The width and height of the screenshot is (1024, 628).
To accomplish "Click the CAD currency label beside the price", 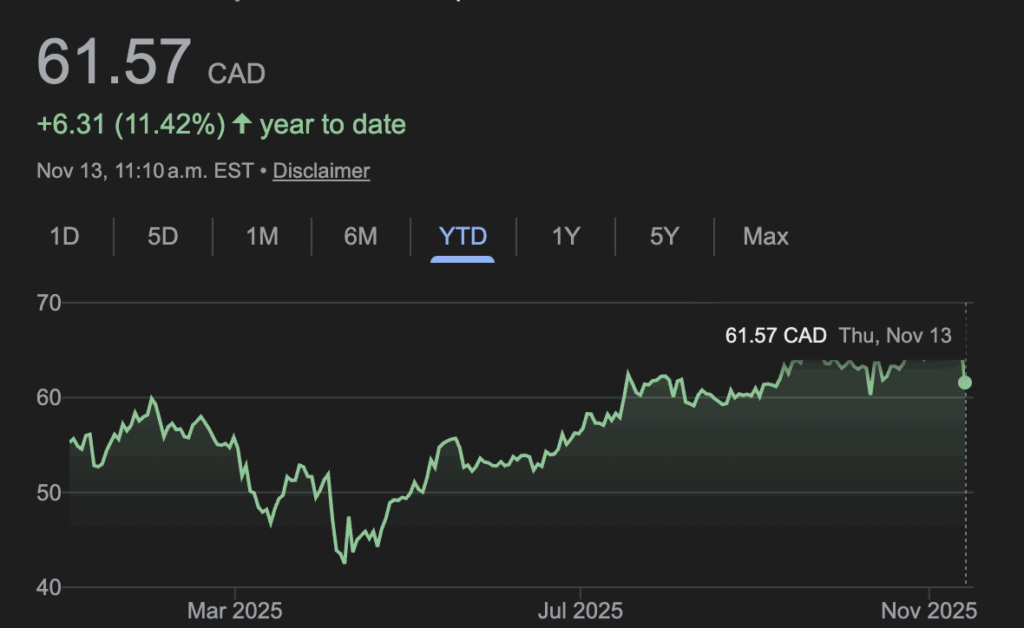I will tap(236, 73).
